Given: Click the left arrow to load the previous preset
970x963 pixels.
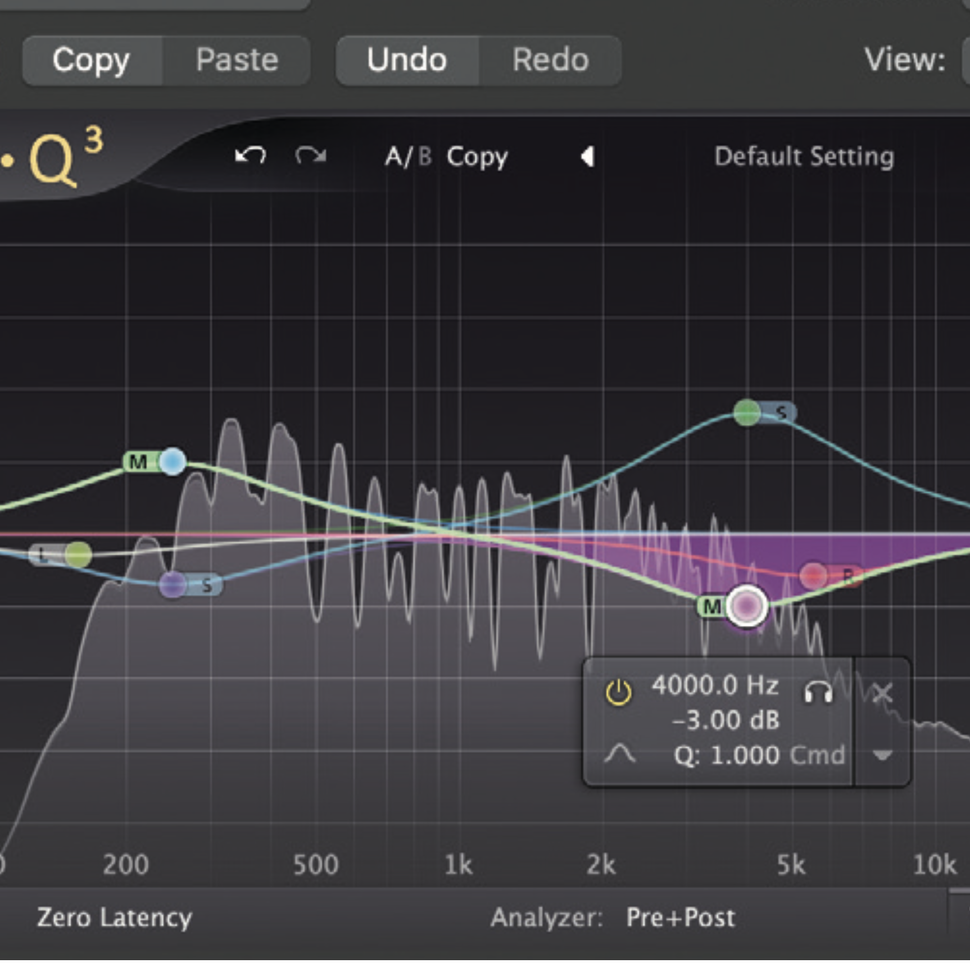Looking at the screenshot, I should [588, 157].
